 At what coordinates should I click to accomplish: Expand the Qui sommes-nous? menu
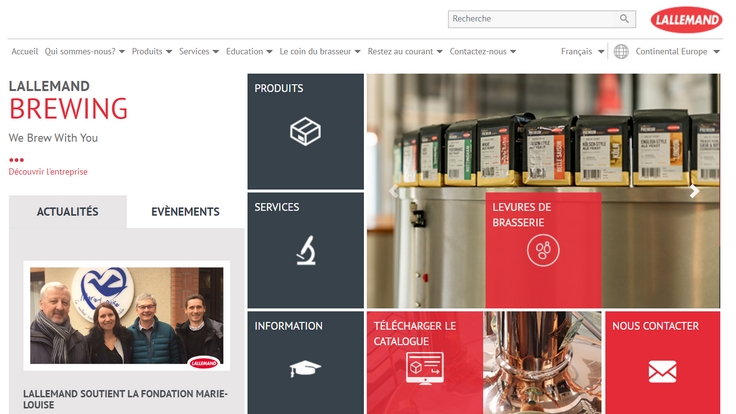click(x=84, y=51)
